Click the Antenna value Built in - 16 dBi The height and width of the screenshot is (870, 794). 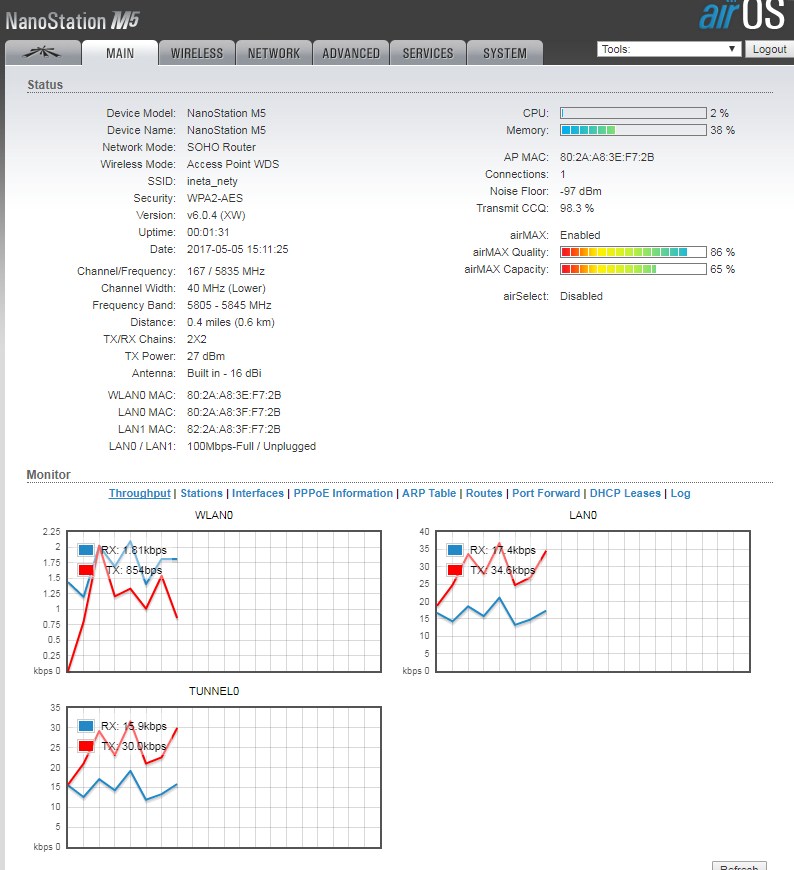[x=224, y=373]
